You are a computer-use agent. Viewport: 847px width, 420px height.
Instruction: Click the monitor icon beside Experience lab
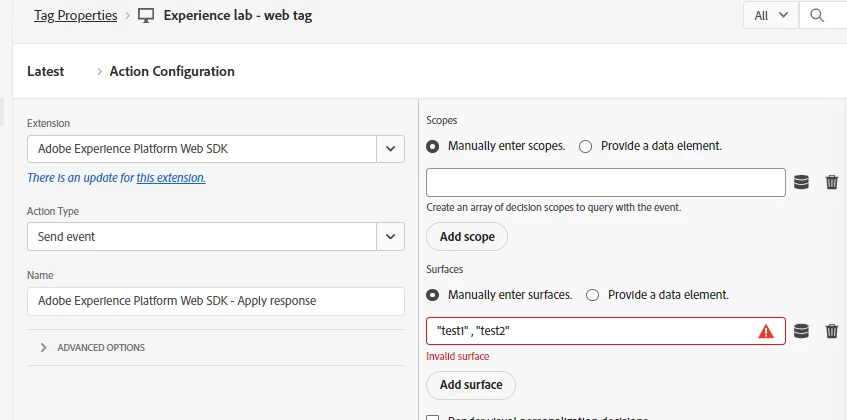[146, 16]
